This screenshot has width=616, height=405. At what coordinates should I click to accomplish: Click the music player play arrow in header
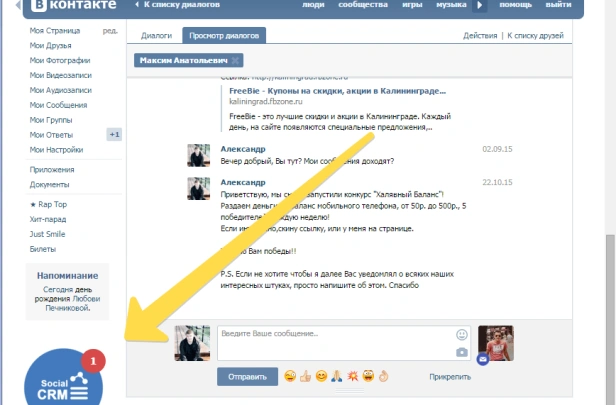[x=479, y=6]
